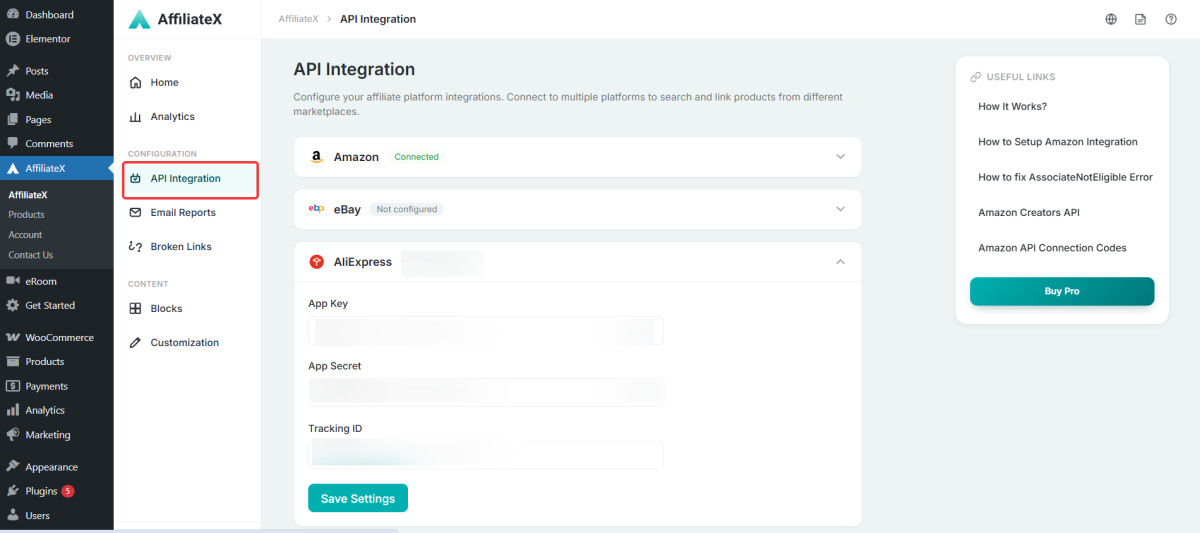
Task: Focus the Tracking ID input field
Action: click(x=486, y=455)
